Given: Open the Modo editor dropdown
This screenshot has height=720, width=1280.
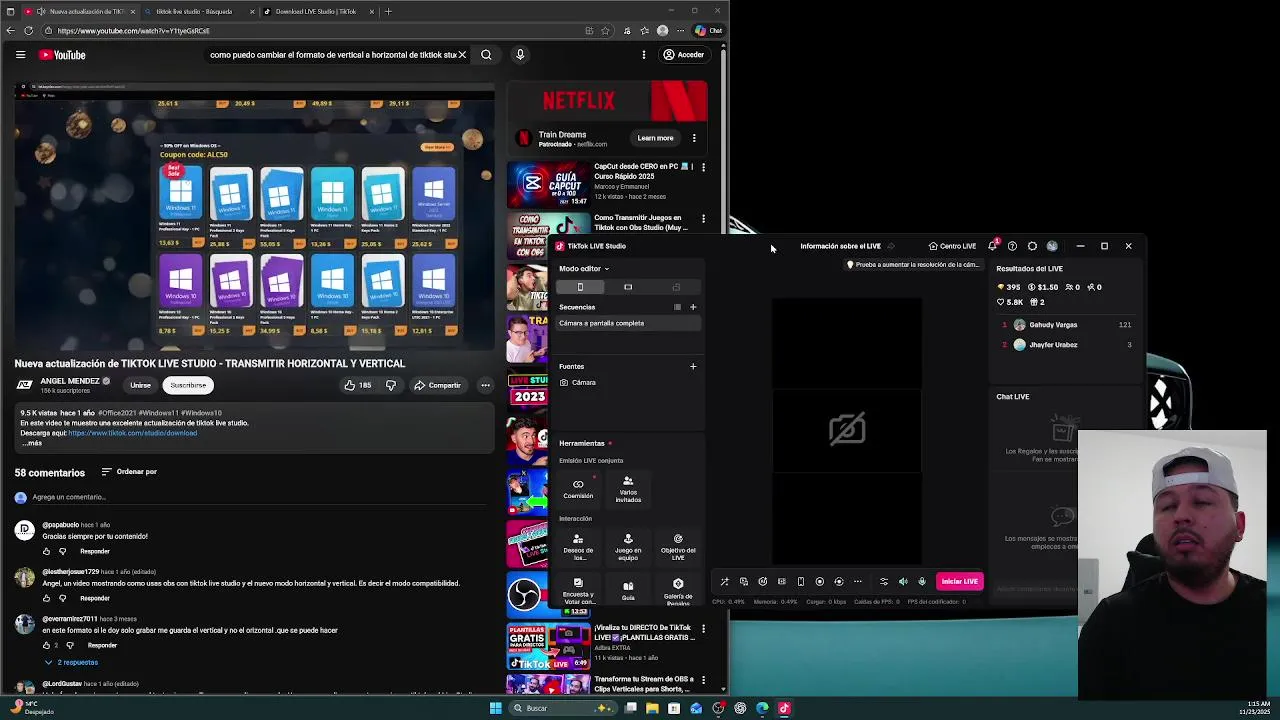Looking at the screenshot, I should (584, 268).
